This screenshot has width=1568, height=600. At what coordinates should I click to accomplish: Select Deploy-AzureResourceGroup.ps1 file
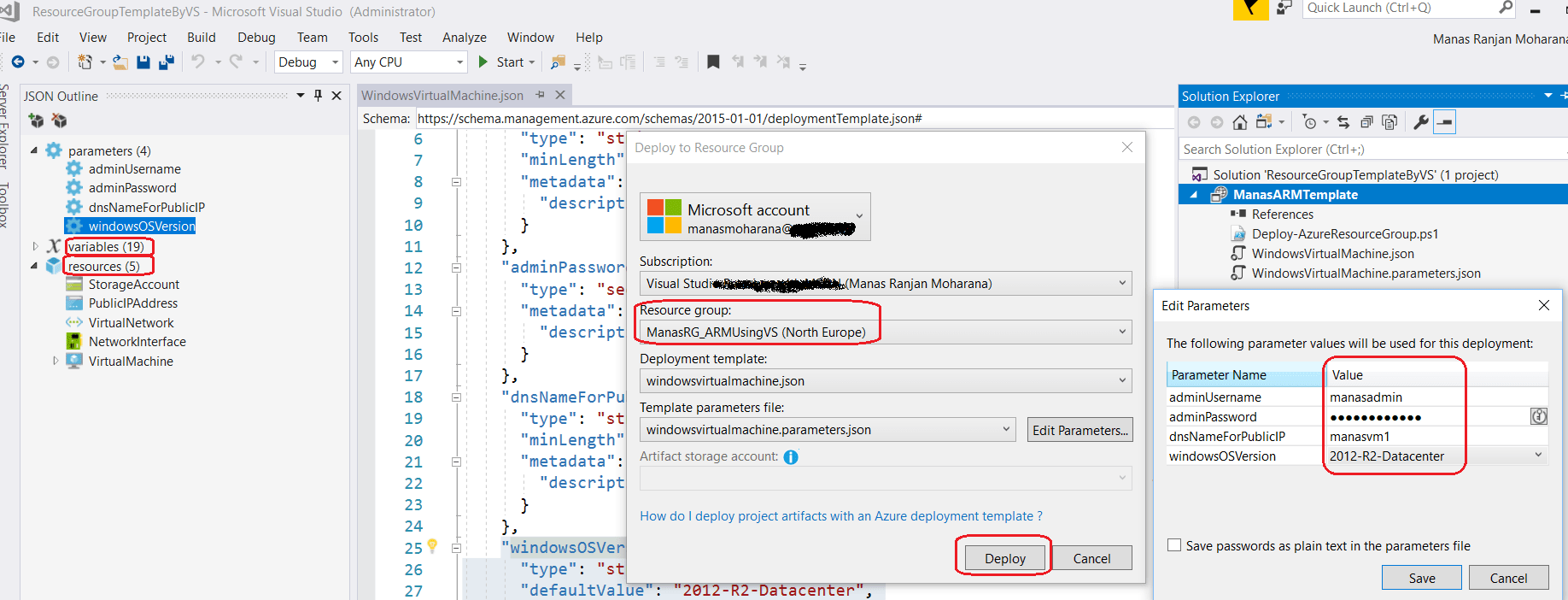[1345, 233]
